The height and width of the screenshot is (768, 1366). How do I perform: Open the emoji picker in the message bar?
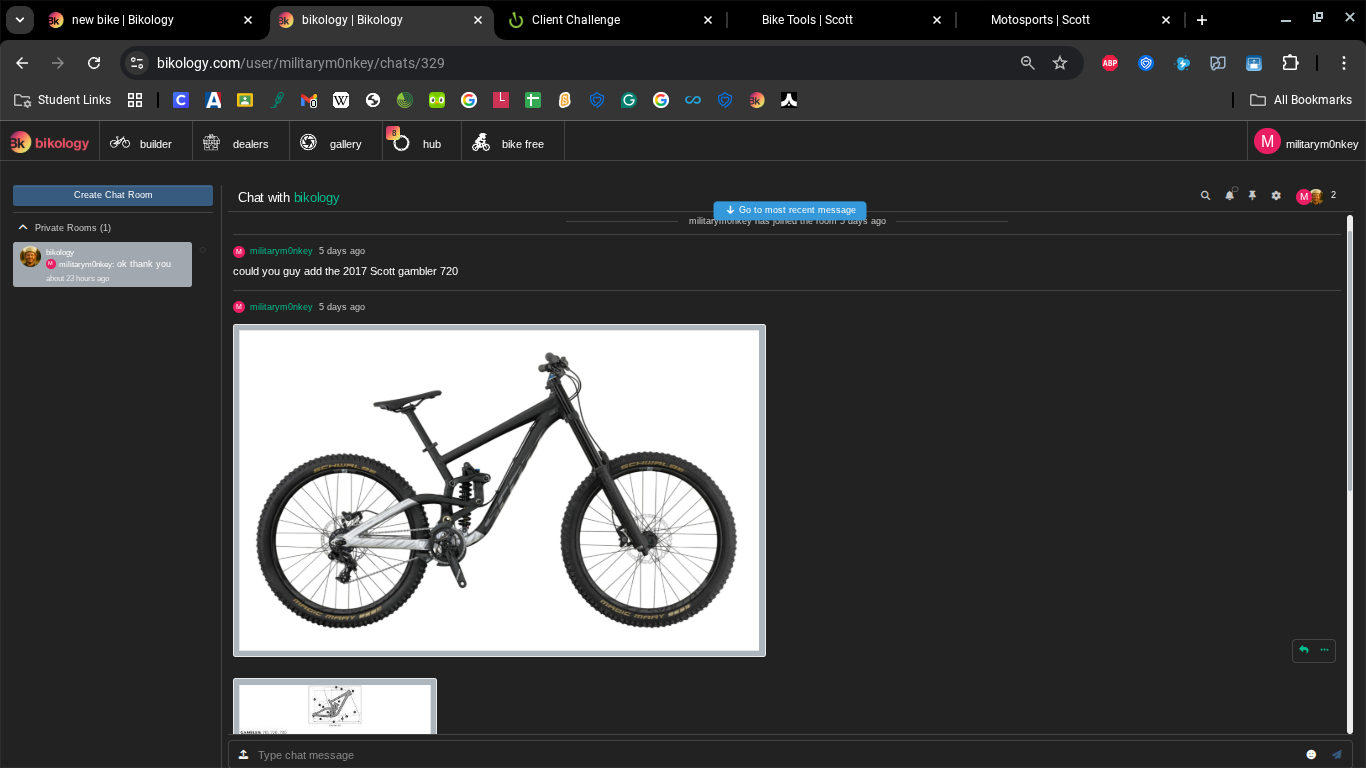pos(1311,755)
